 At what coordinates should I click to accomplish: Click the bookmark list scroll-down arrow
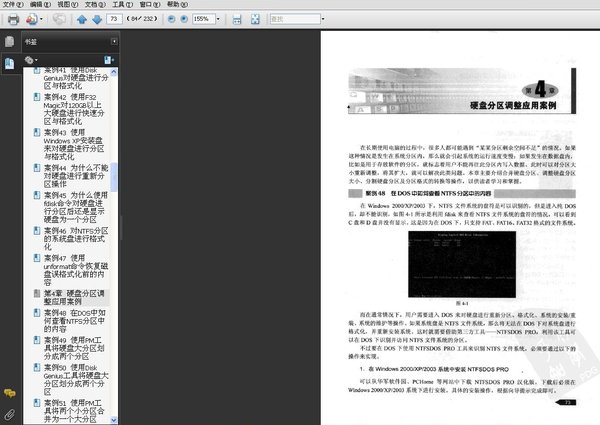(114, 420)
